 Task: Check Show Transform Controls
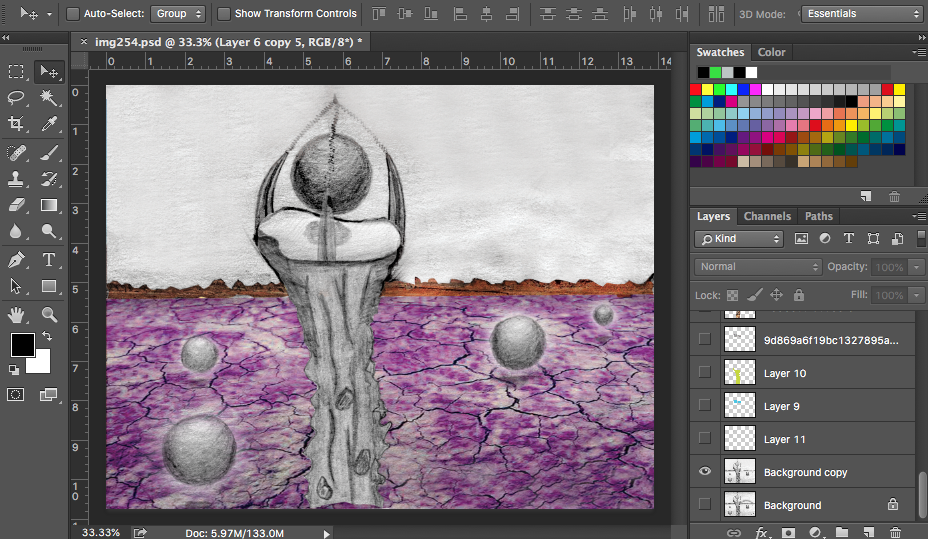(224, 14)
